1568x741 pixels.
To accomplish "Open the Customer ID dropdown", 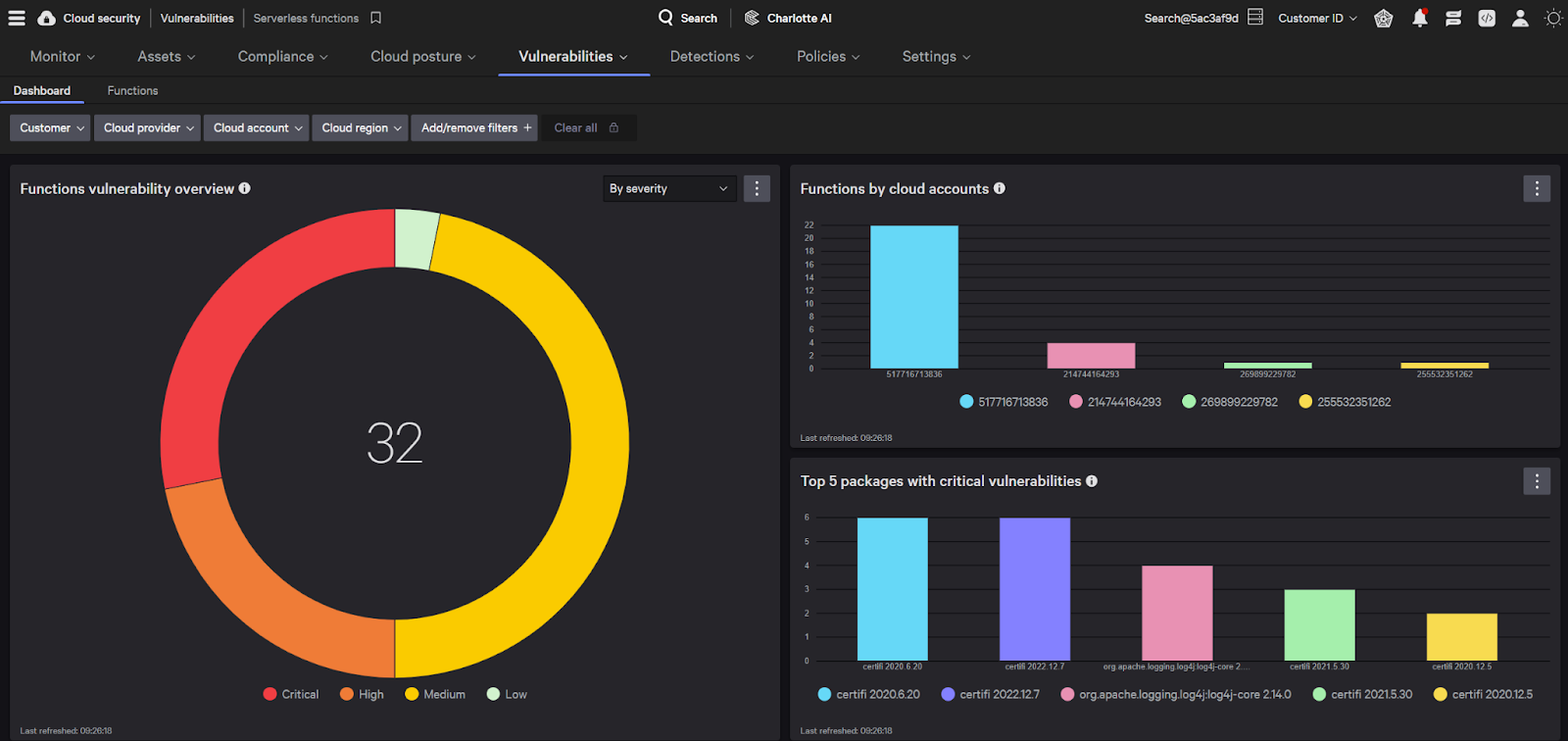I will (1317, 18).
